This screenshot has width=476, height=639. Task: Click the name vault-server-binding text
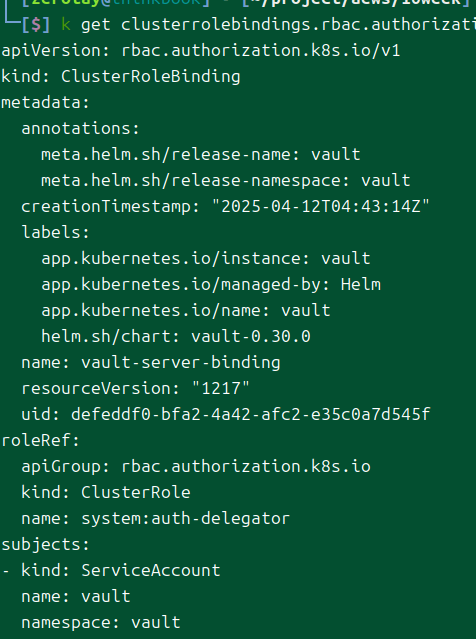pyautogui.click(x=151, y=363)
